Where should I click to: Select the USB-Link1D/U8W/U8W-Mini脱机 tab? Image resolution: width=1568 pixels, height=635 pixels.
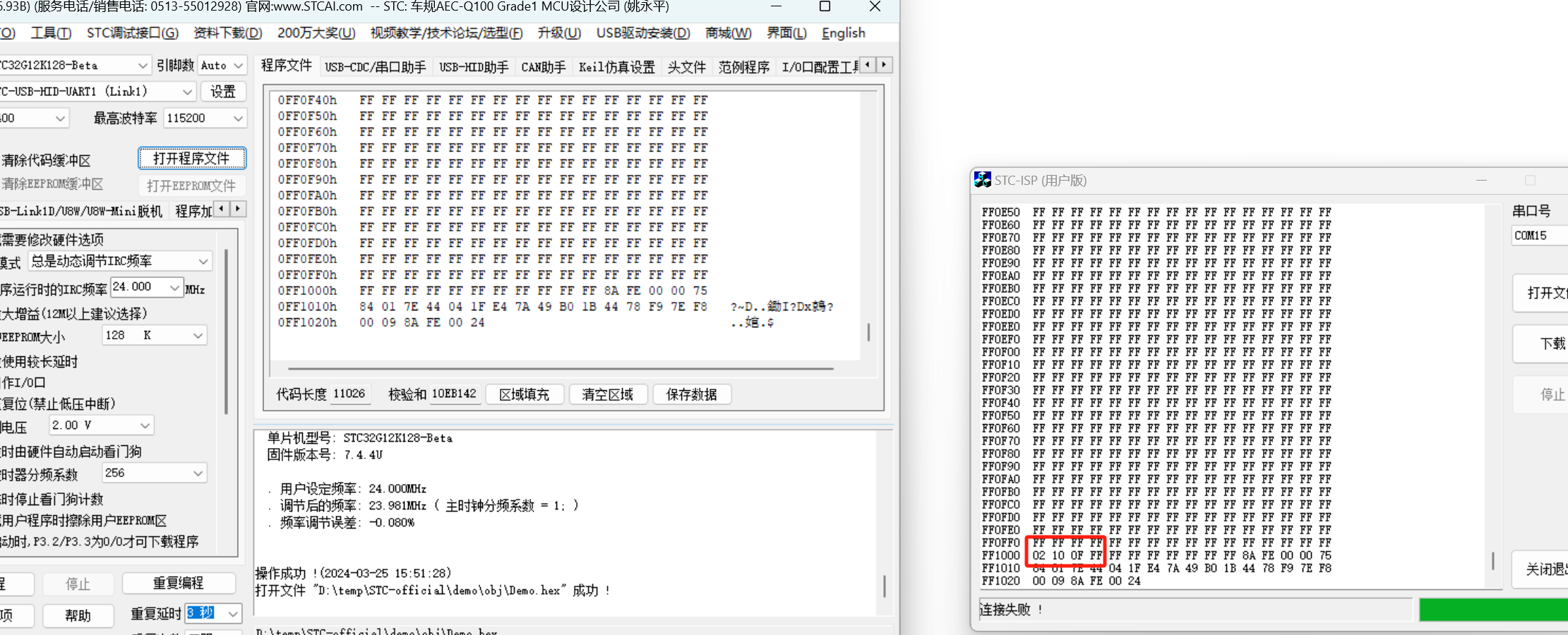pyautogui.click(x=83, y=211)
